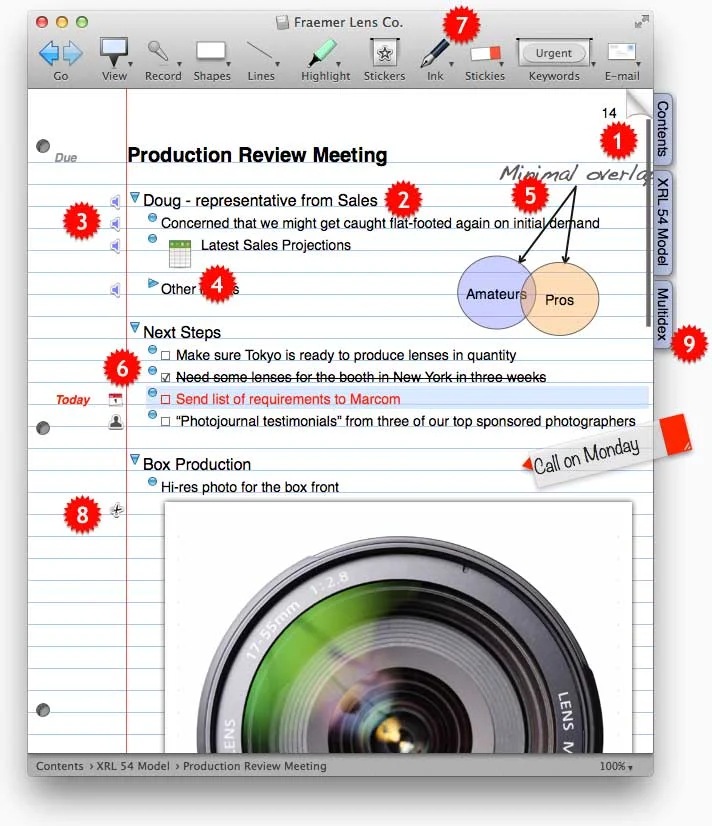Choose the Highlight marker tool
This screenshot has width=712, height=826.
[323, 53]
